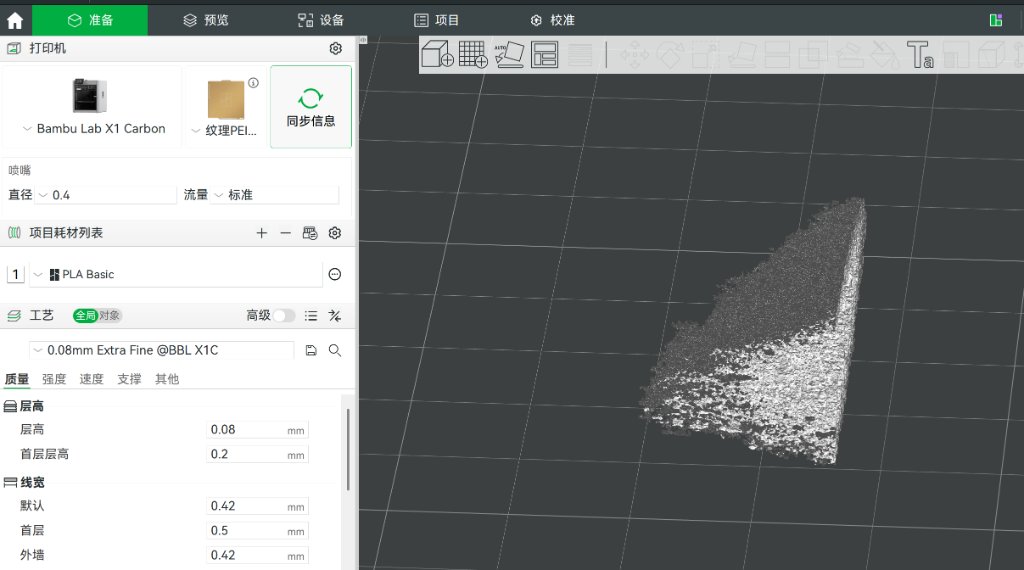
Task: Open the 其他 others settings tab
Action: [167, 379]
